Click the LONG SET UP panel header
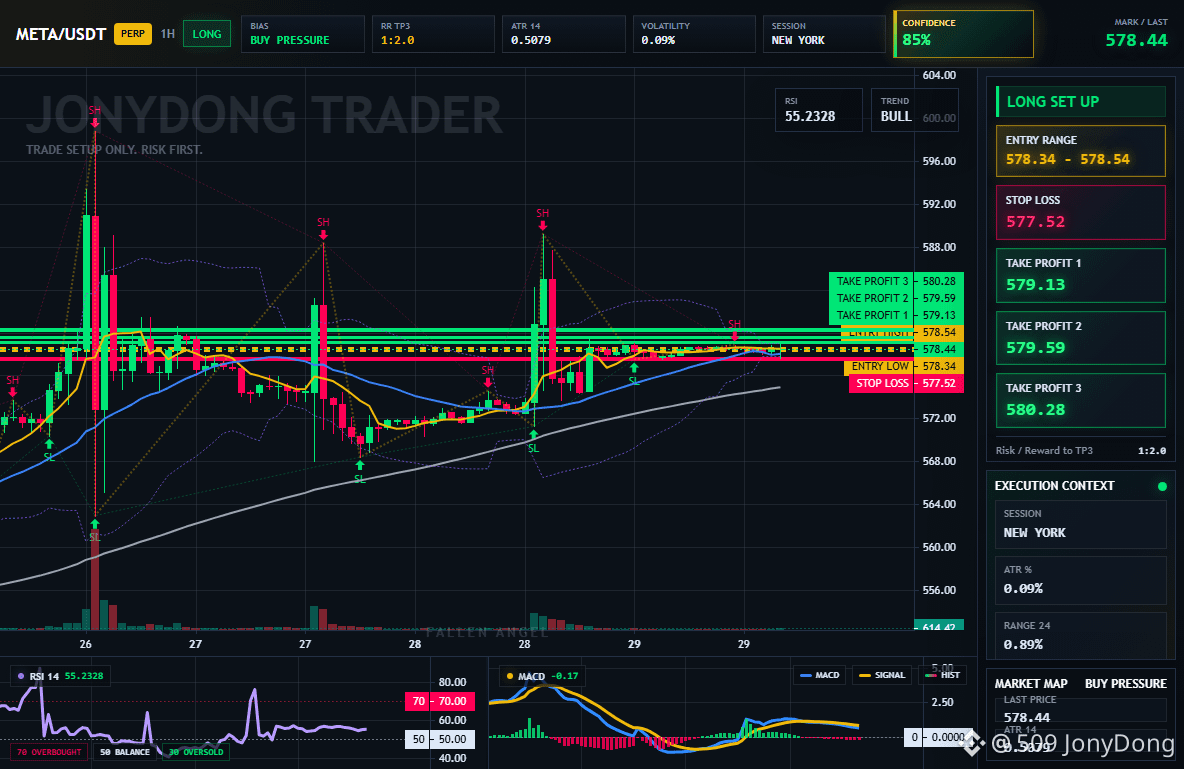The height and width of the screenshot is (769, 1184). click(x=1081, y=101)
